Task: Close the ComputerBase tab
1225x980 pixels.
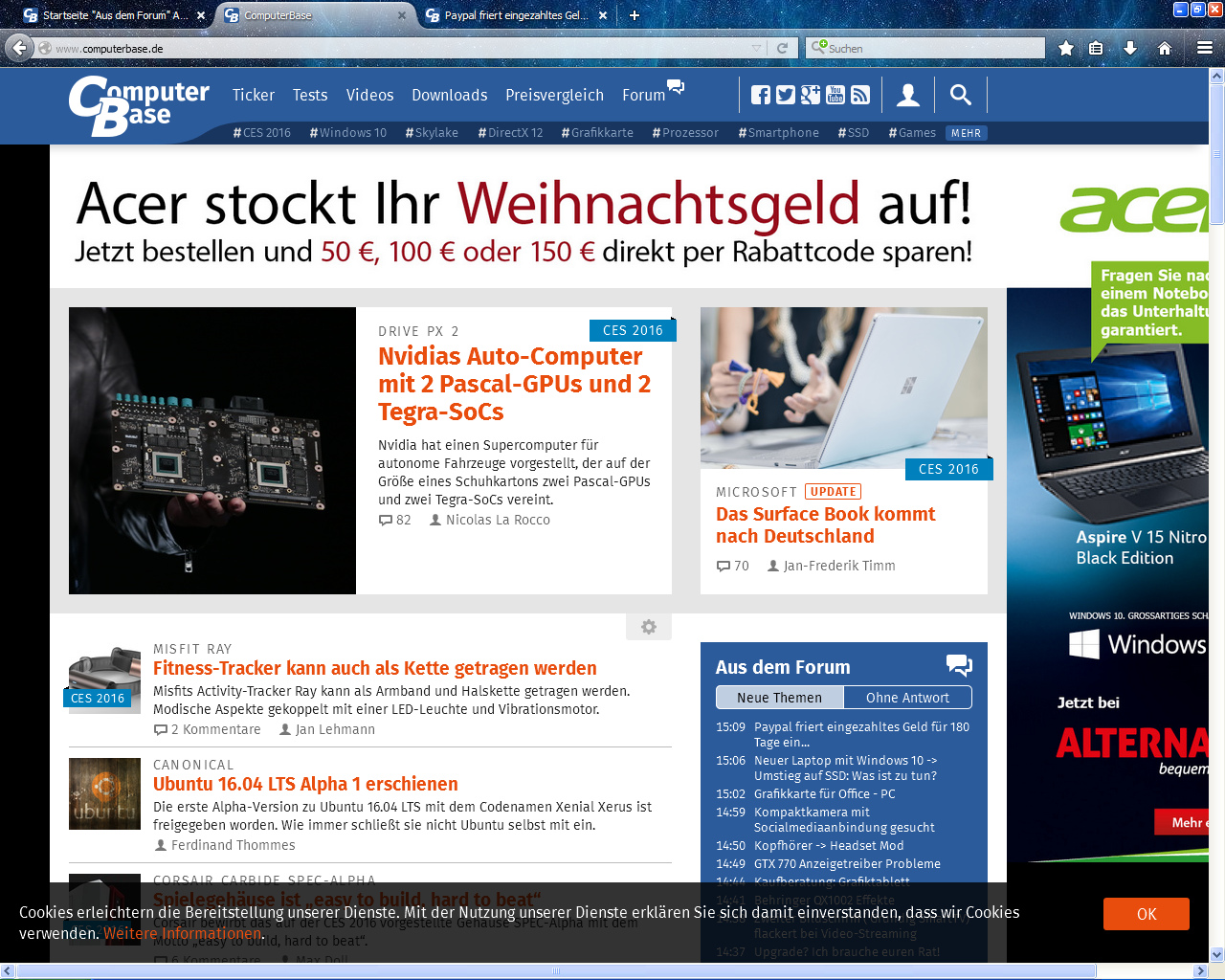Action: tap(402, 15)
